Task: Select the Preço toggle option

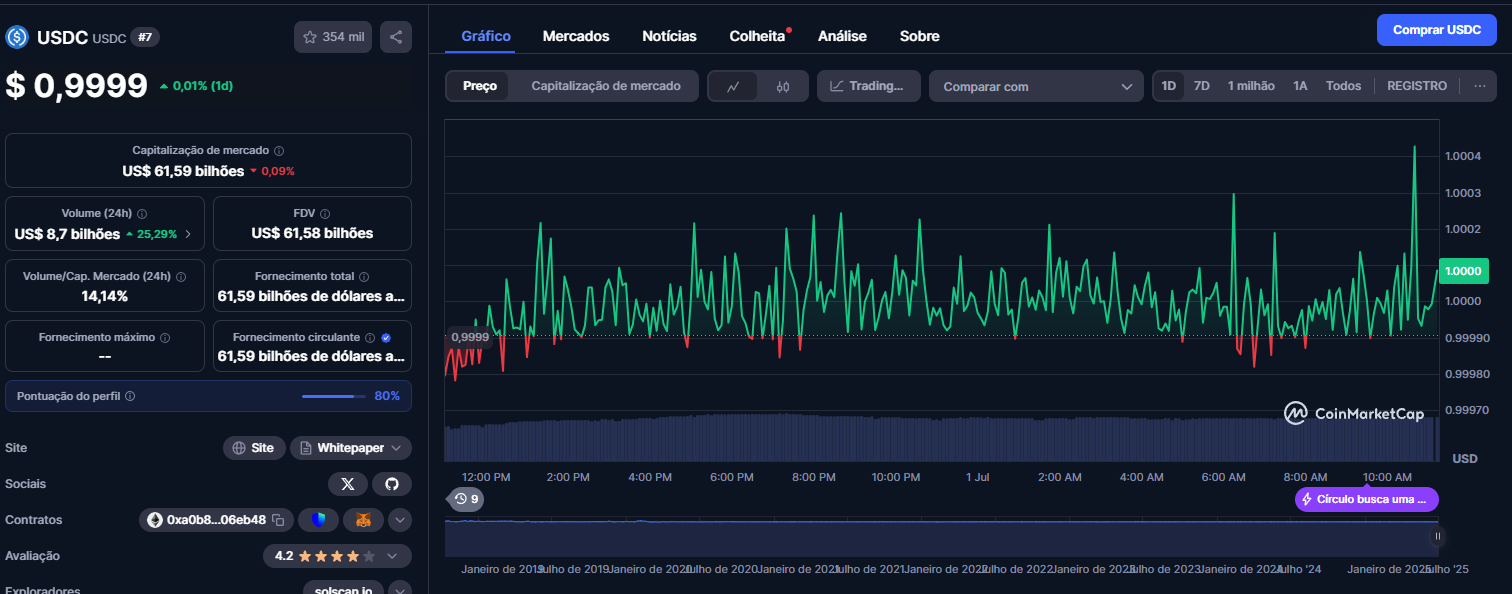Action: (480, 86)
